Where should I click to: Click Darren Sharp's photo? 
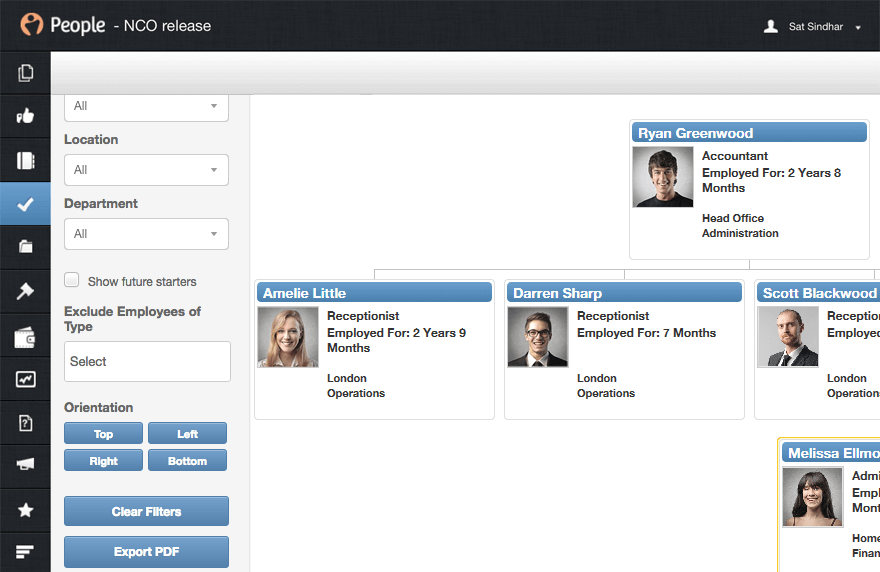tap(538, 337)
